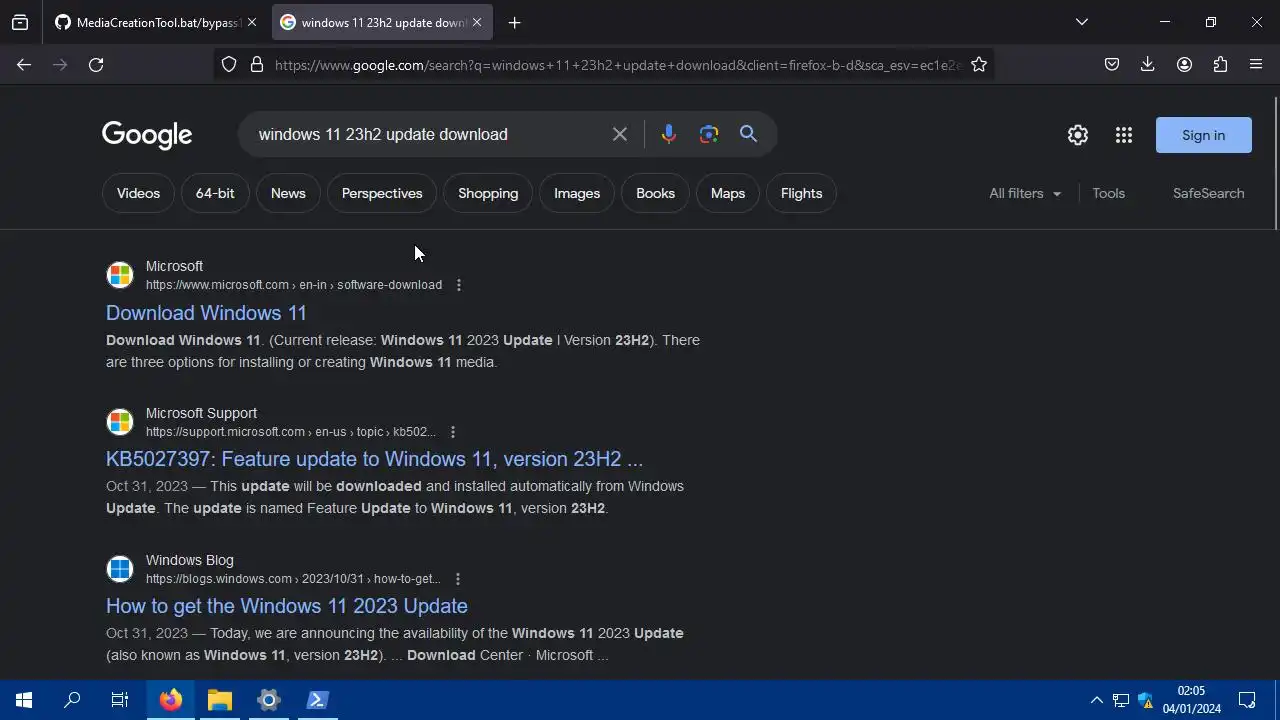Filter results by Videos
The height and width of the screenshot is (720, 1280).
tap(138, 193)
